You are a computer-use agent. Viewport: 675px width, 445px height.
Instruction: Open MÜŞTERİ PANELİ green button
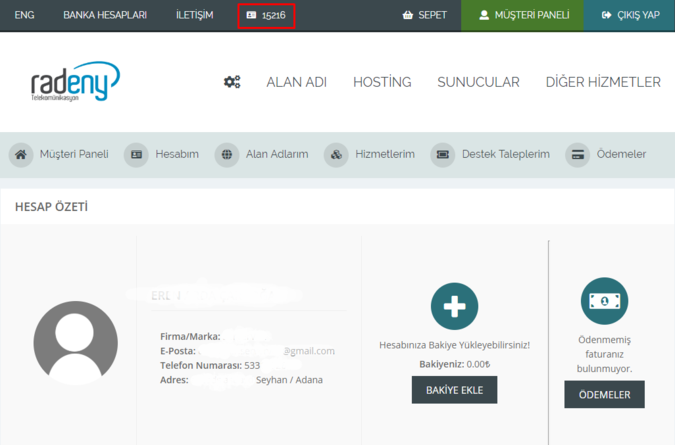tap(522, 15)
